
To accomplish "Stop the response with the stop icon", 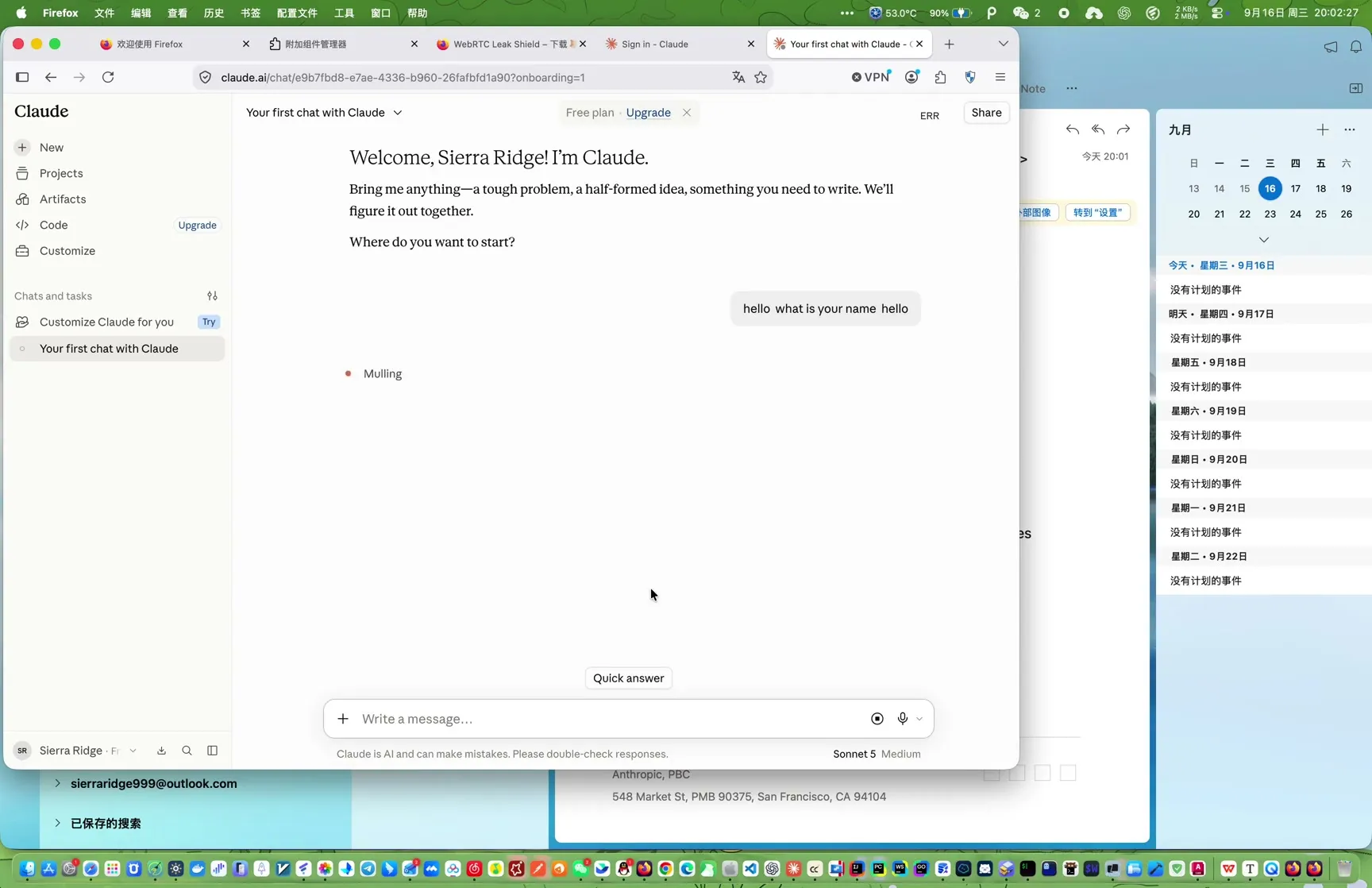I will point(877,719).
